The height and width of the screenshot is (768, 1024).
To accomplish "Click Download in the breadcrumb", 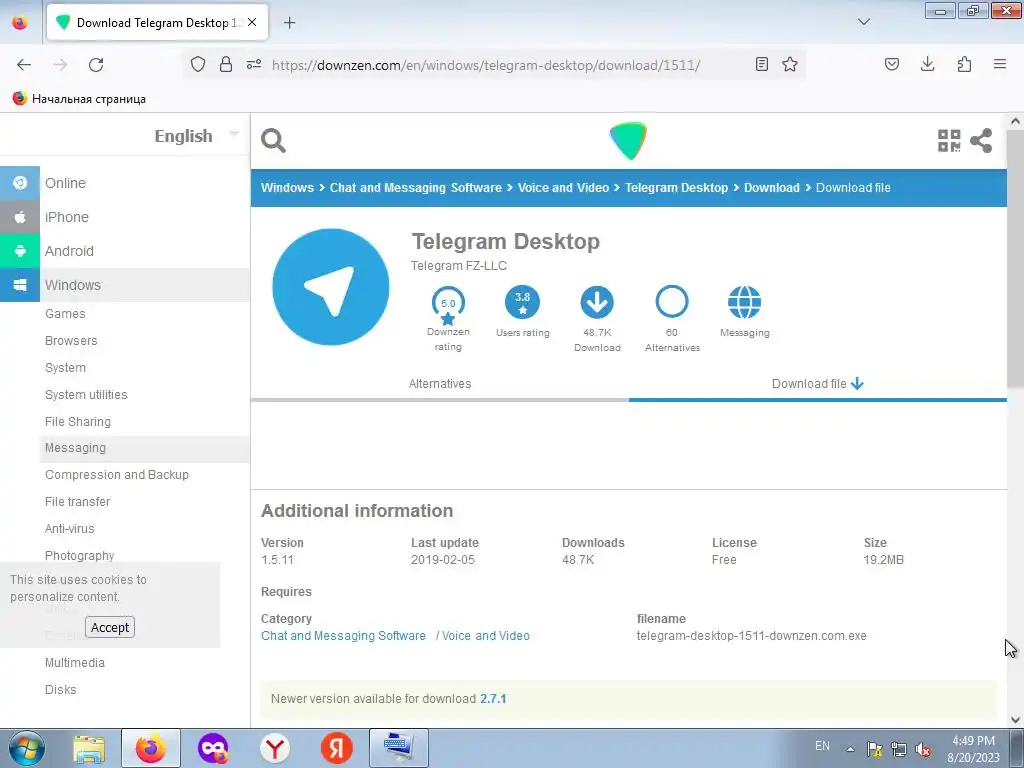I will pos(771,187).
